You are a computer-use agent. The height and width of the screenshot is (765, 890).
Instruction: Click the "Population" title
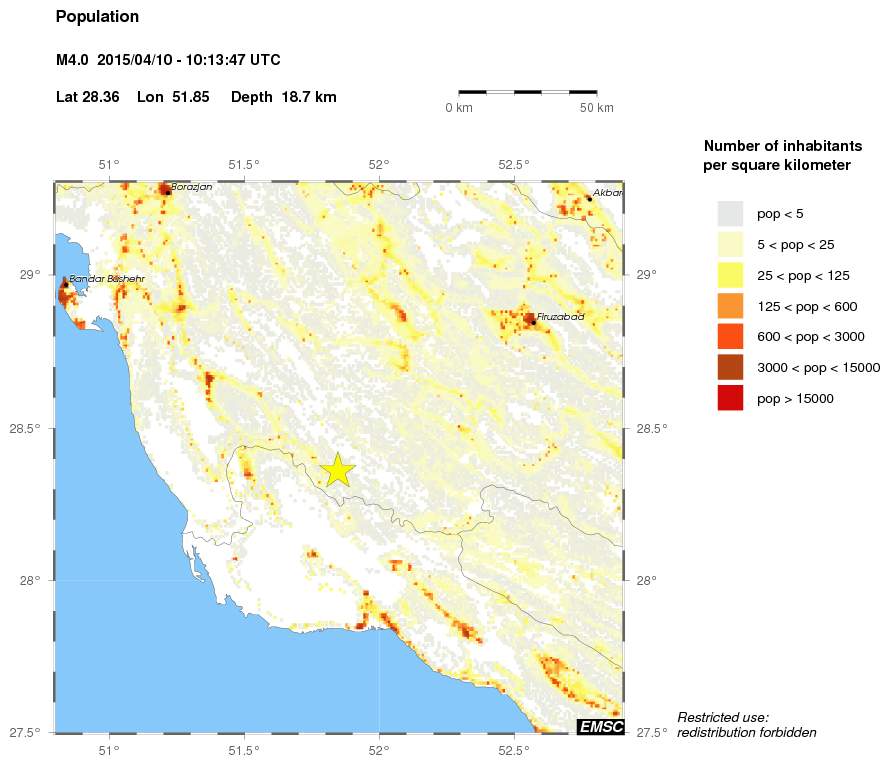(x=97, y=17)
